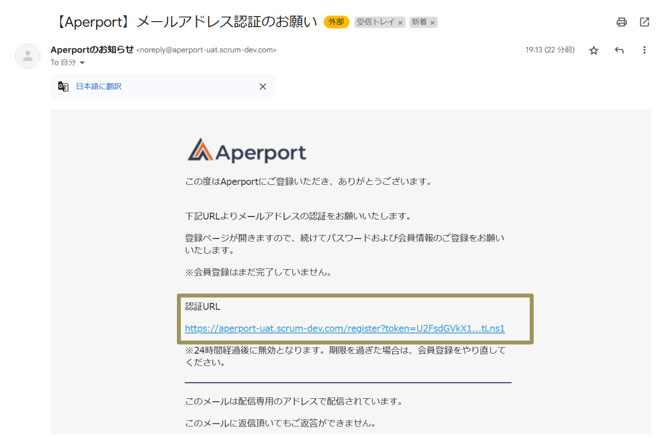Screen dimensions: 670x438
Task: Expand recipient details arrow next to To 自分
Action: 82,63
